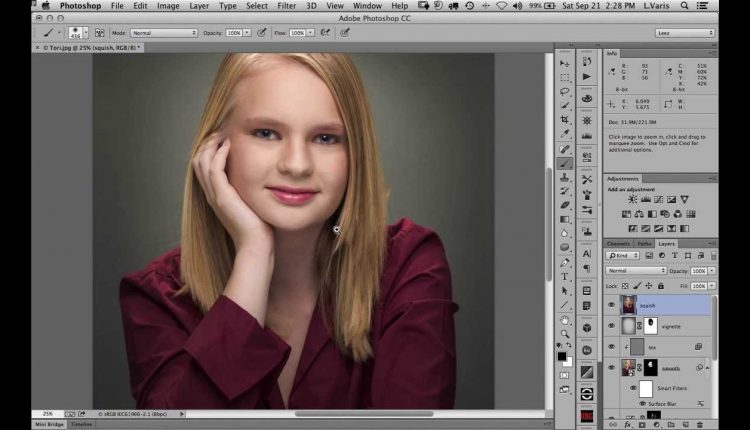Viewport: 750px width, 430px height.
Task: Delete layer with the trash icon
Action: (700, 424)
